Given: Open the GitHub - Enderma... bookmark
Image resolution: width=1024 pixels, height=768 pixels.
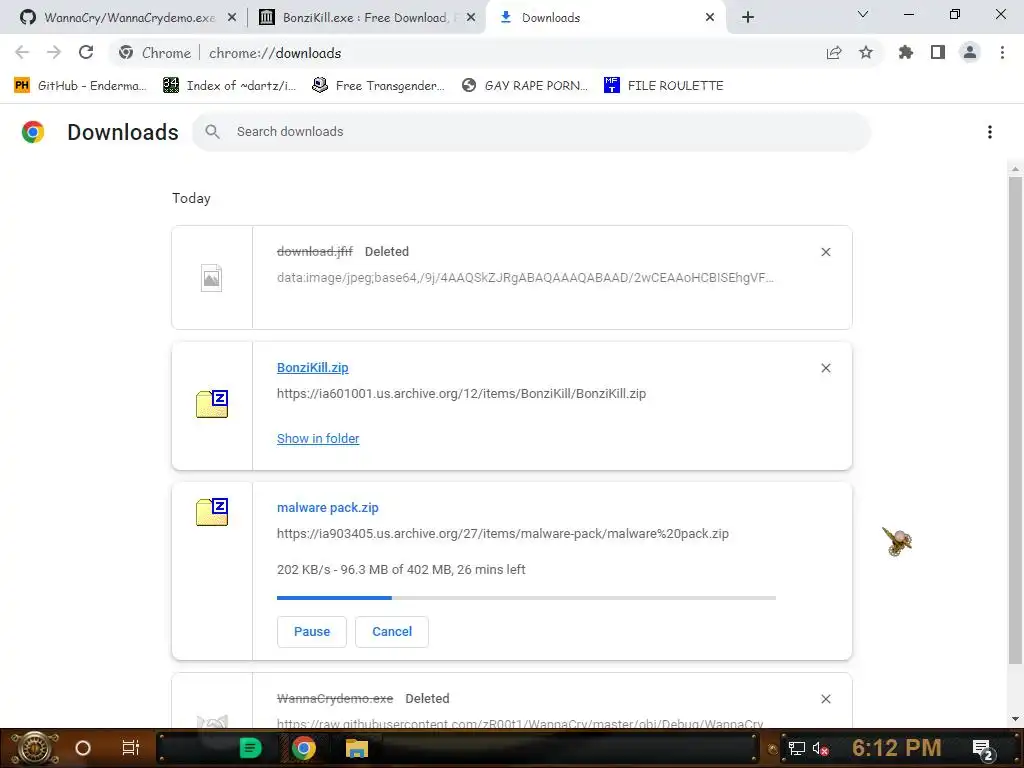Looking at the screenshot, I should click(80, 86).
